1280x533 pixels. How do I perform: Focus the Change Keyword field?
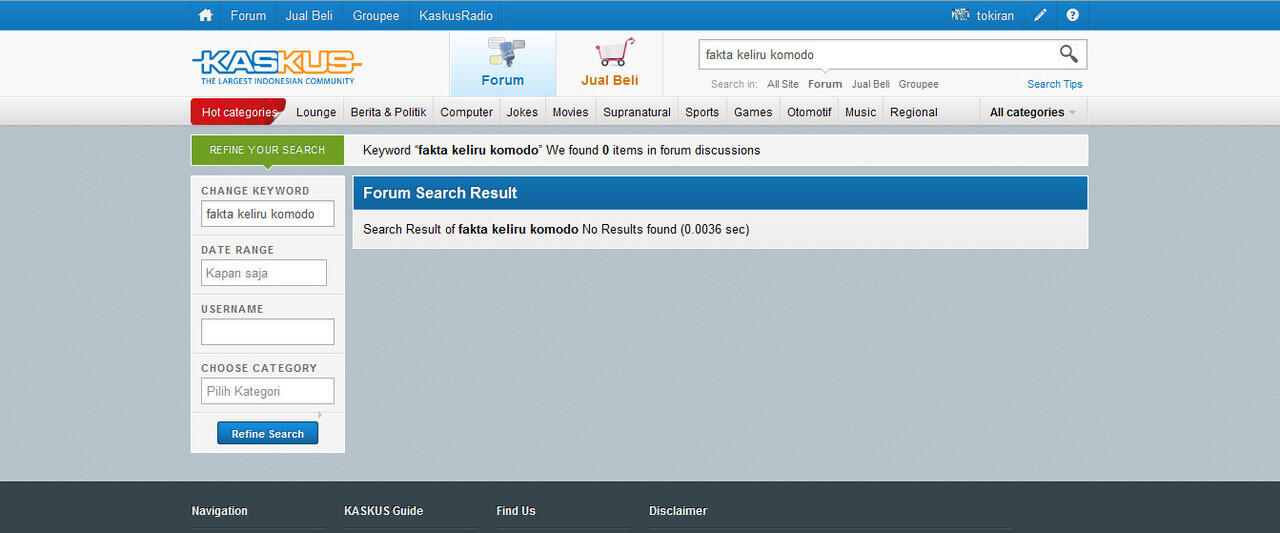tap(268, 213)
